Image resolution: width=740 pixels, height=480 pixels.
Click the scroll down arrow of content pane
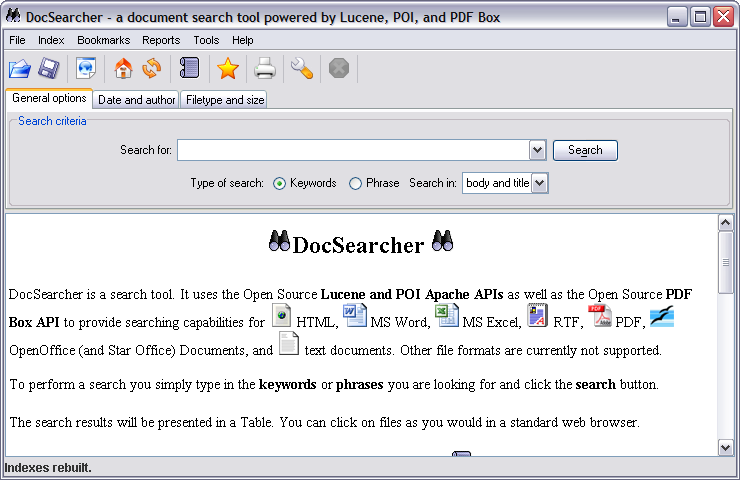[726, 448]
